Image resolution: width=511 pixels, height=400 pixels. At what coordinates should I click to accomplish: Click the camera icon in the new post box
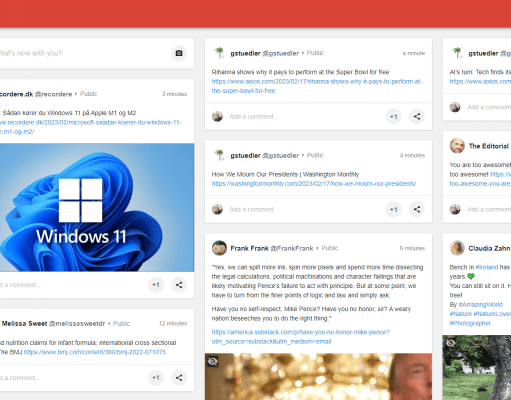coord(179,53)
